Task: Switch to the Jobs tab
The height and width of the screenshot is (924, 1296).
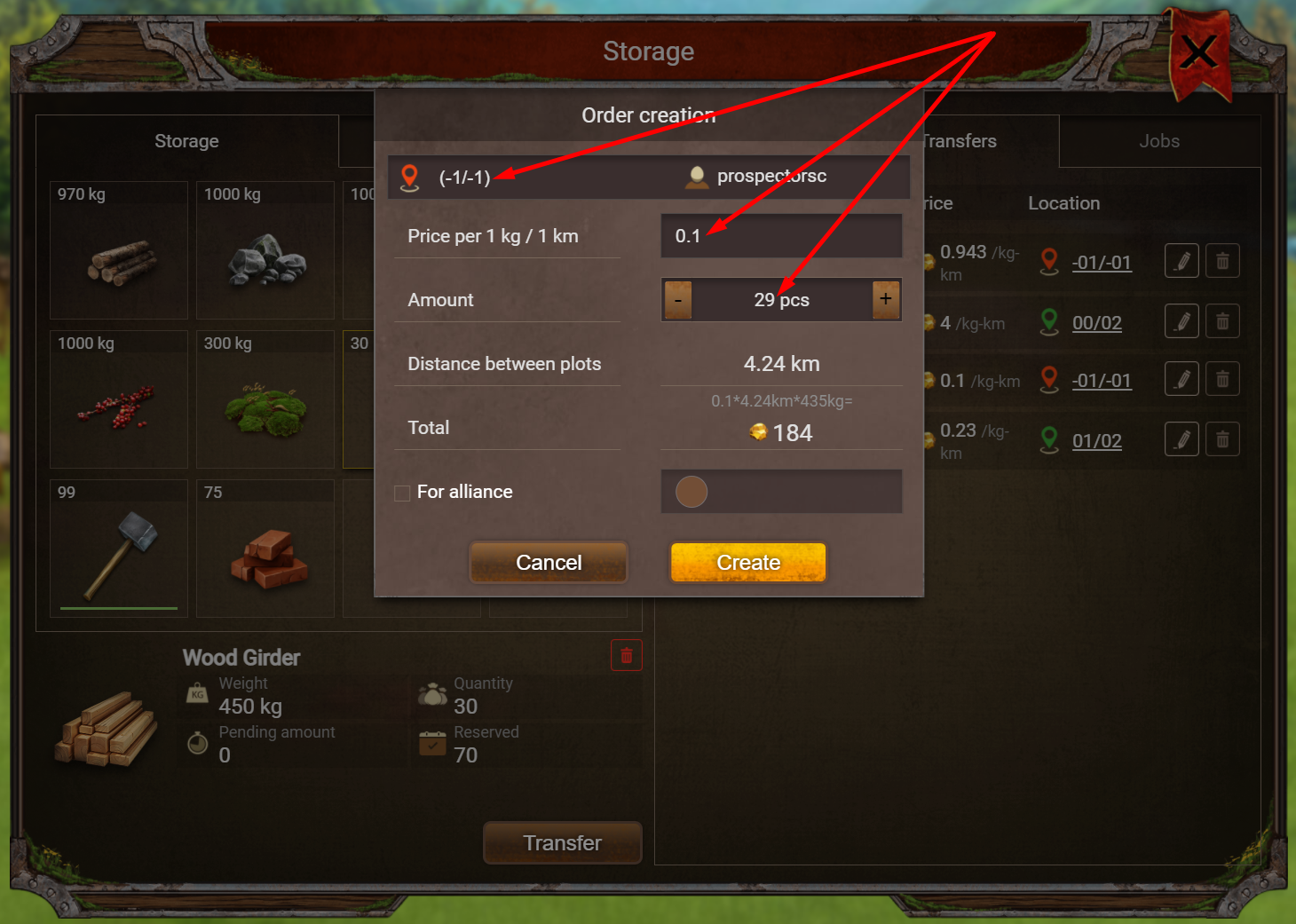Action: (x=1159, y=141)
